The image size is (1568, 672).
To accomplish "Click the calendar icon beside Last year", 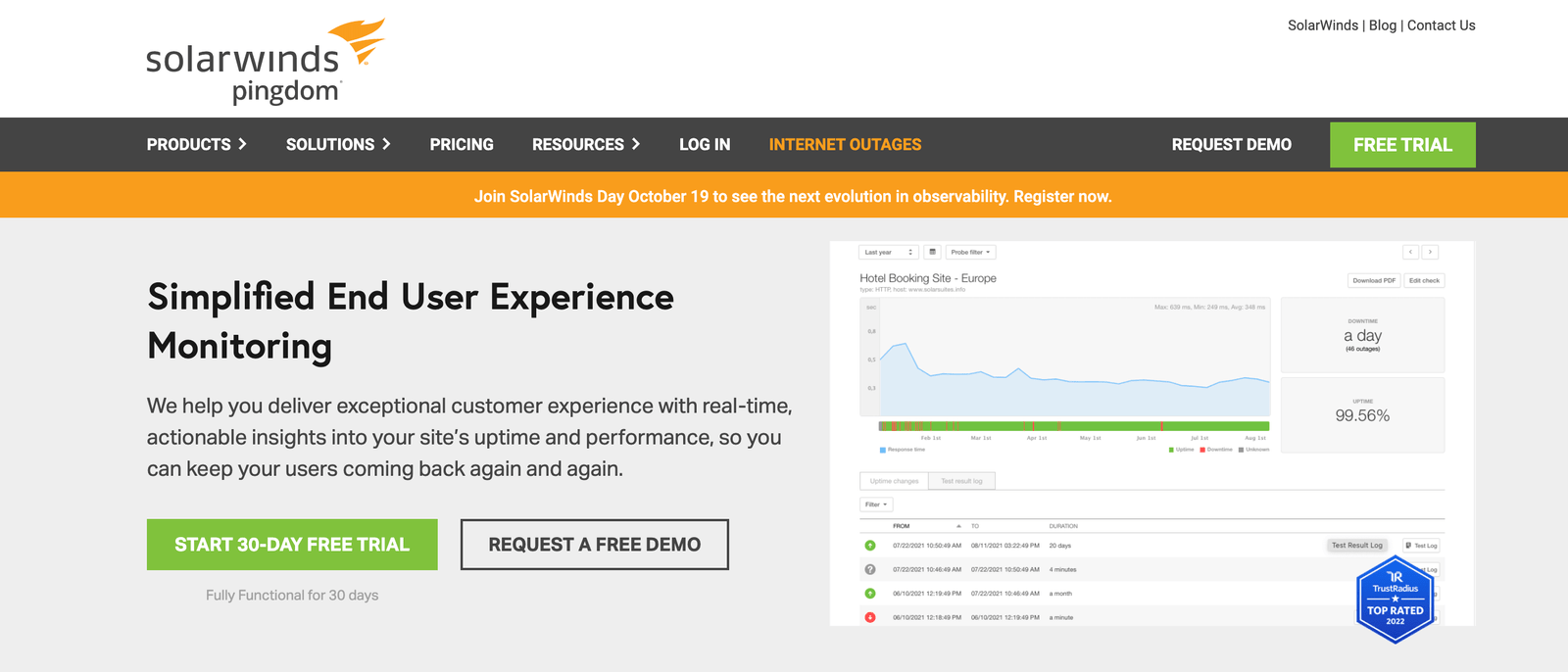I will pos(932,252).
